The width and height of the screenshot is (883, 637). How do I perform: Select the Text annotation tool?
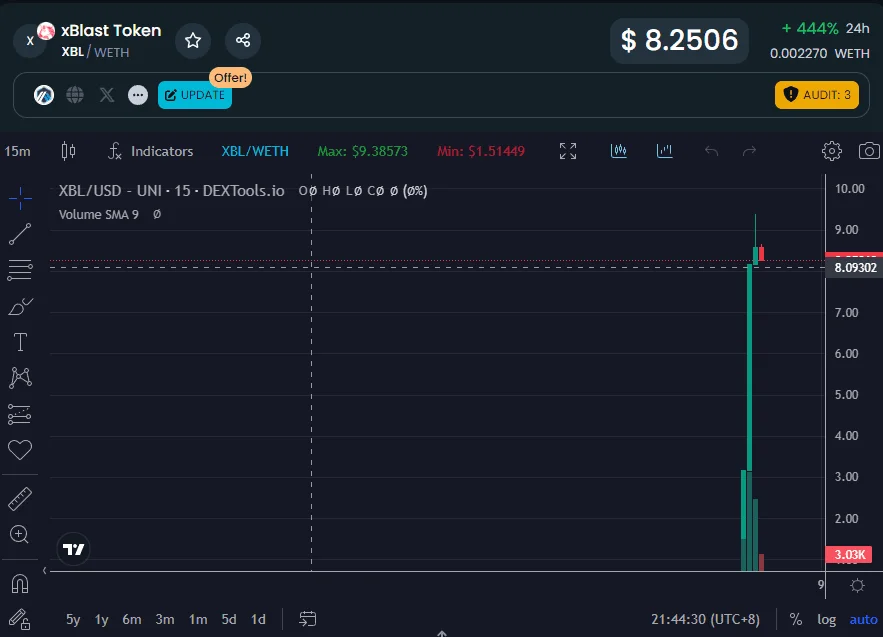[x=20, y=342]
